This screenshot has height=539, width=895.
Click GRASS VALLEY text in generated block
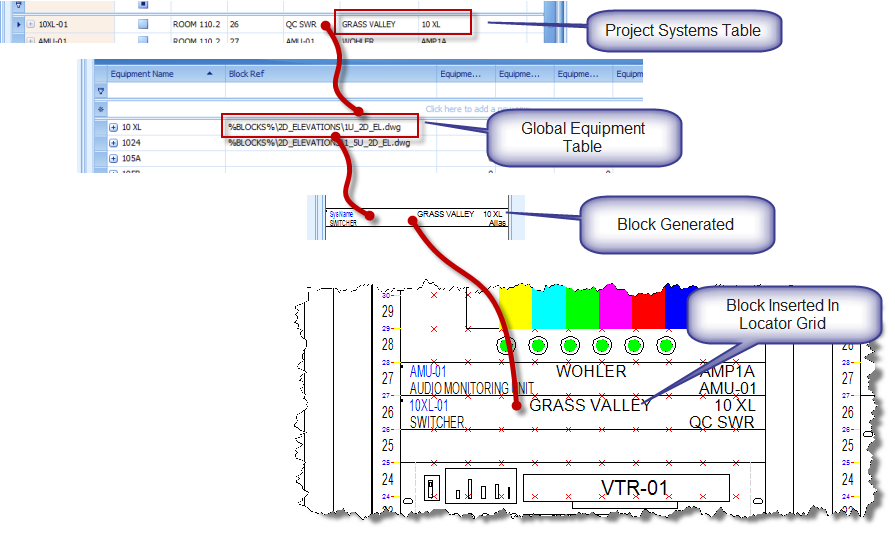point(445,214)
